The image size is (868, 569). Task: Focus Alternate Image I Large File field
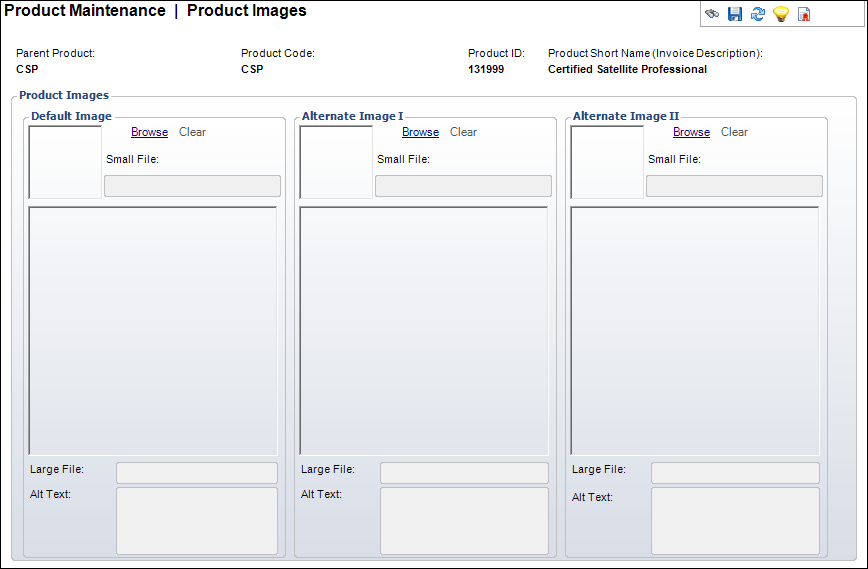(x=464, y=473)
